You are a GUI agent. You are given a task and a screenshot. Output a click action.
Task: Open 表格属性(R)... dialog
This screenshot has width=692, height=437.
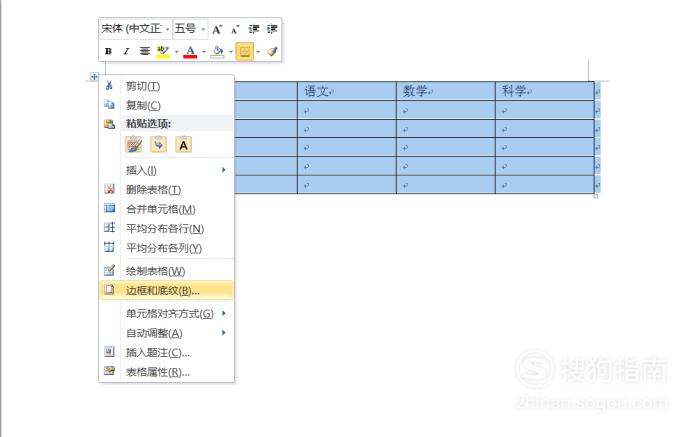point(166,372)
